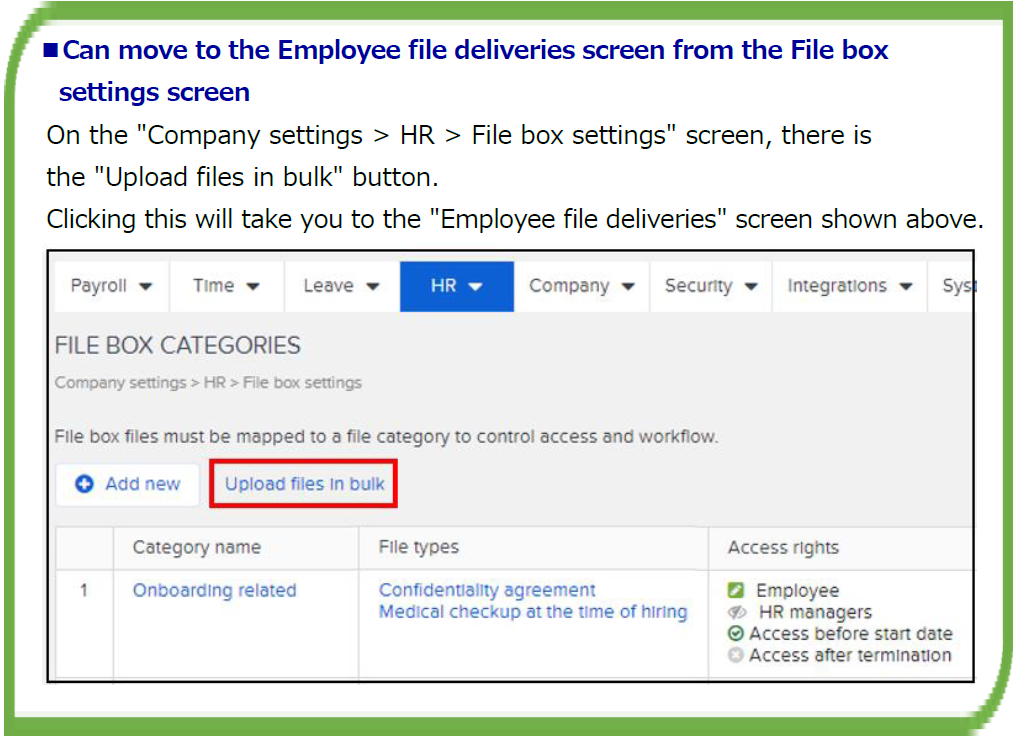Open the Security menu
The width and height of the screenshot is (1015, 739).
tap(710, 286)
